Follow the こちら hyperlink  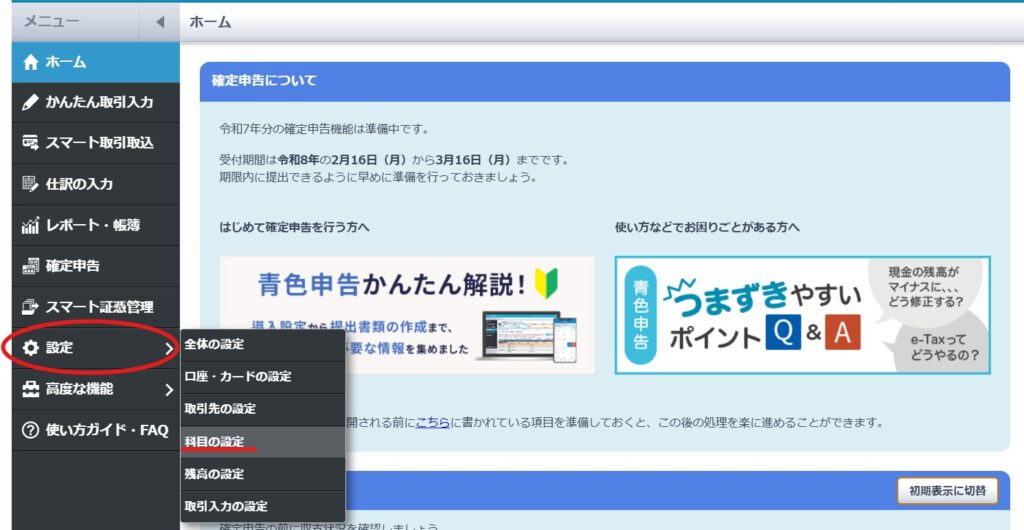tap(433, 422)
